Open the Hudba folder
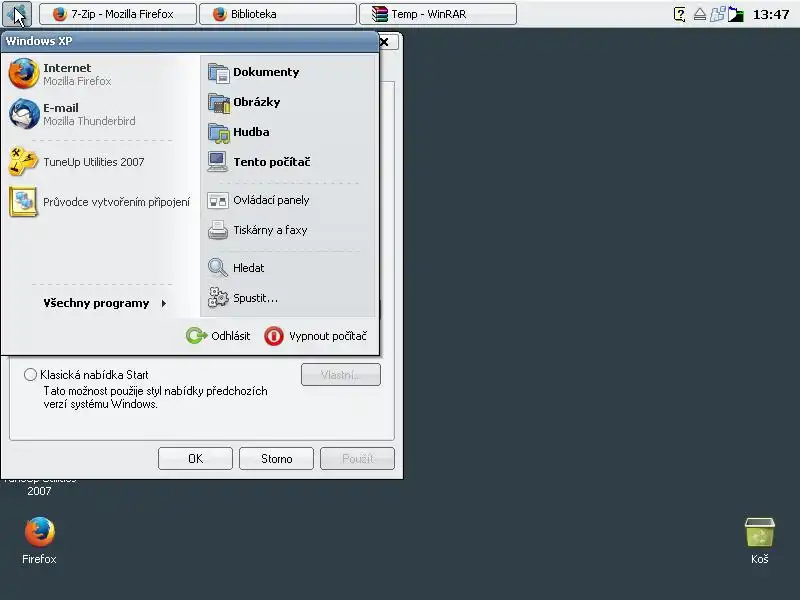Image resolution: width=800 pixels, height=600 pixels. (289, 132)
